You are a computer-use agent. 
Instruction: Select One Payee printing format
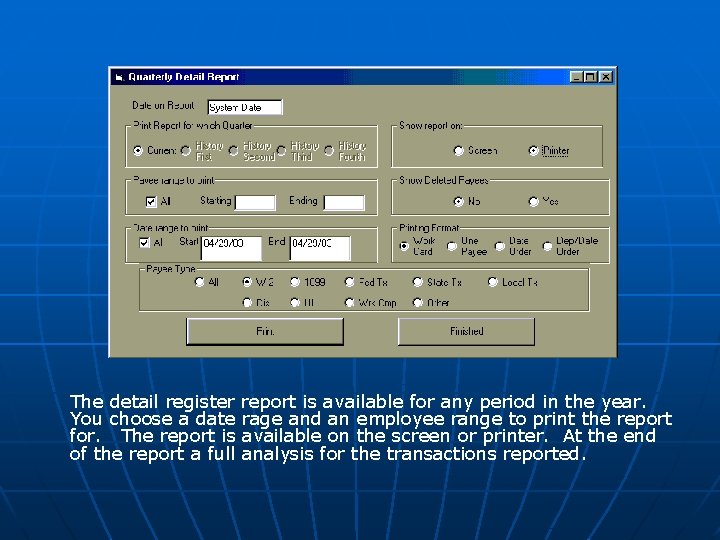click(x=452, y=246)
